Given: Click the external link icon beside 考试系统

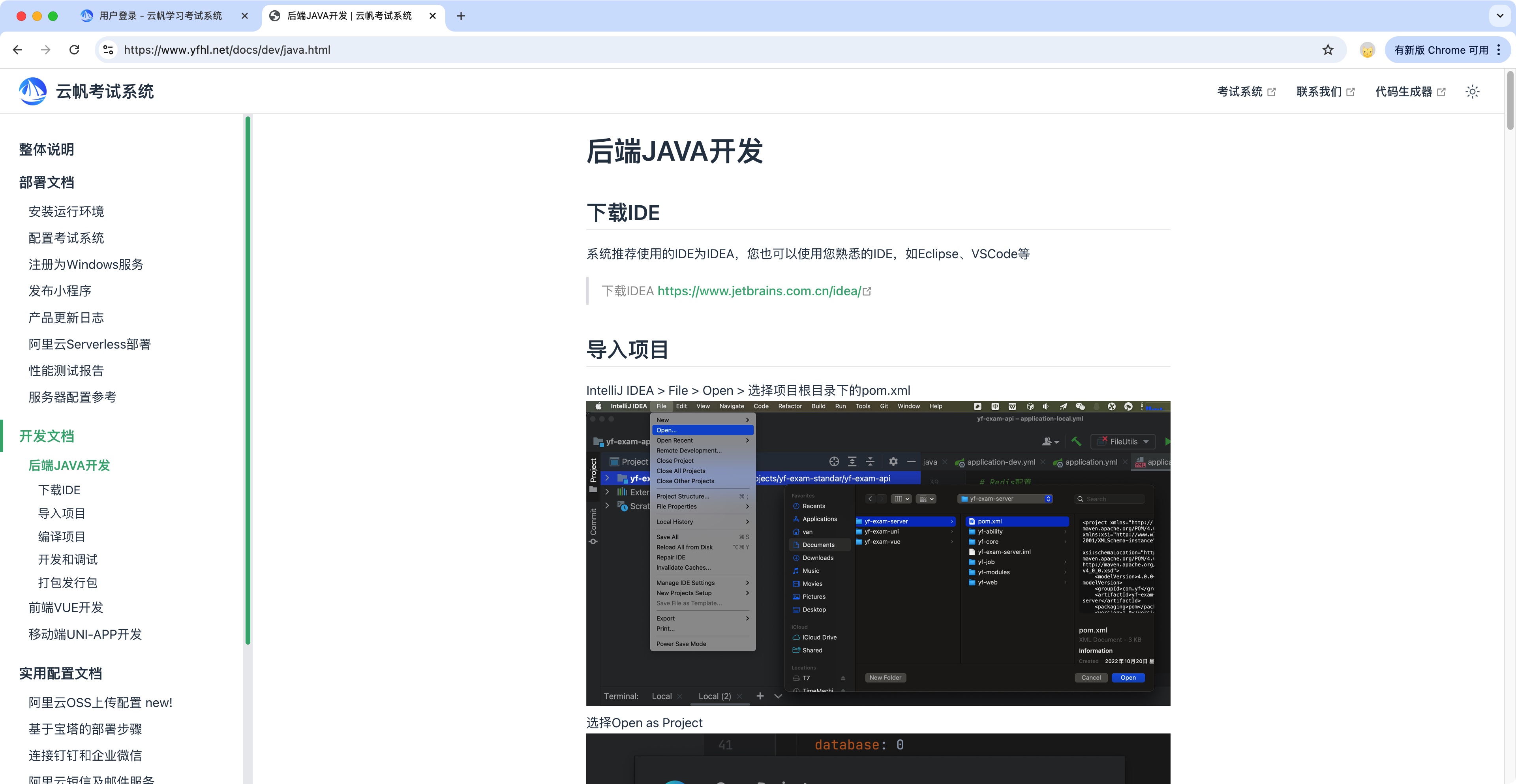Looking at the screenshot, I should [1272, 91].
